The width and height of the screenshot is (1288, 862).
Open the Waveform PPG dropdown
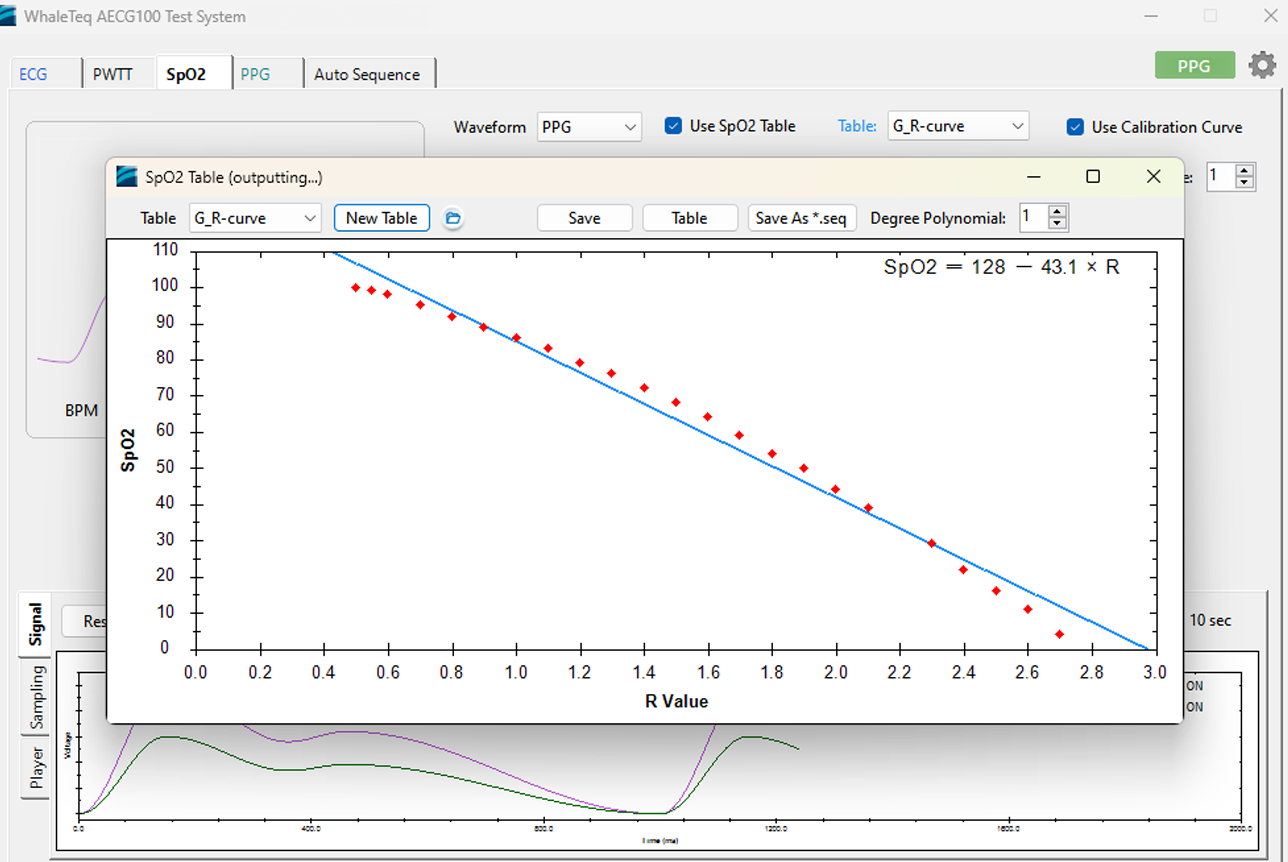[589, 127]
